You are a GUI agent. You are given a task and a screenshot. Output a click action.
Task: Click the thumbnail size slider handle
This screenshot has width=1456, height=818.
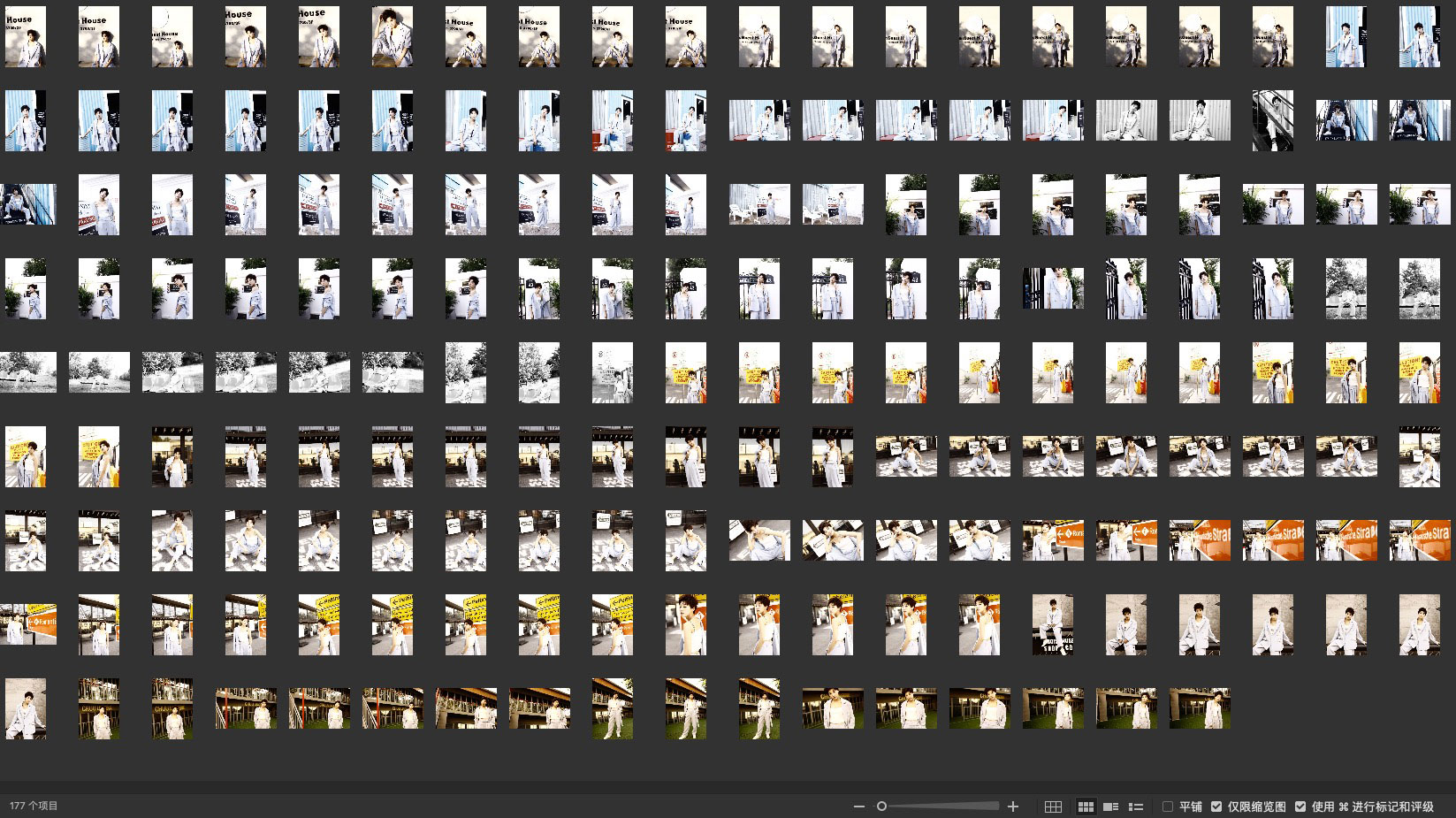pos(881,807)
